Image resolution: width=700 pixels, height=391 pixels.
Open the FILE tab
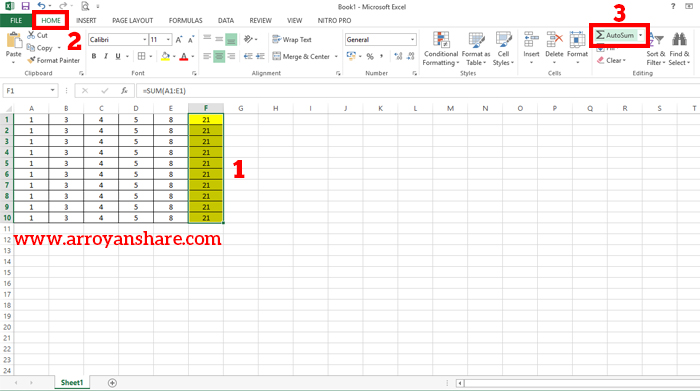16,21
